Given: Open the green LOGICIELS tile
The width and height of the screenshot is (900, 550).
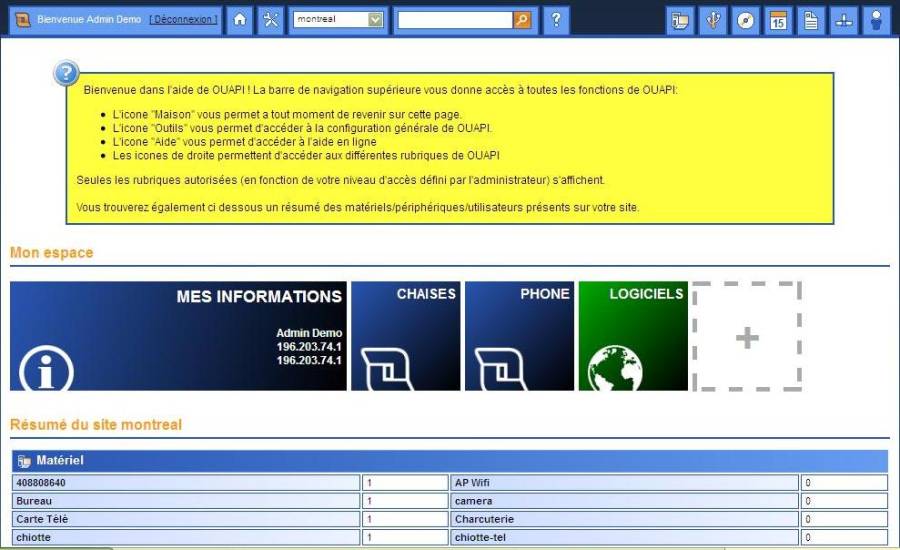Looking at the screenshot, I should [x=633, y=336].
